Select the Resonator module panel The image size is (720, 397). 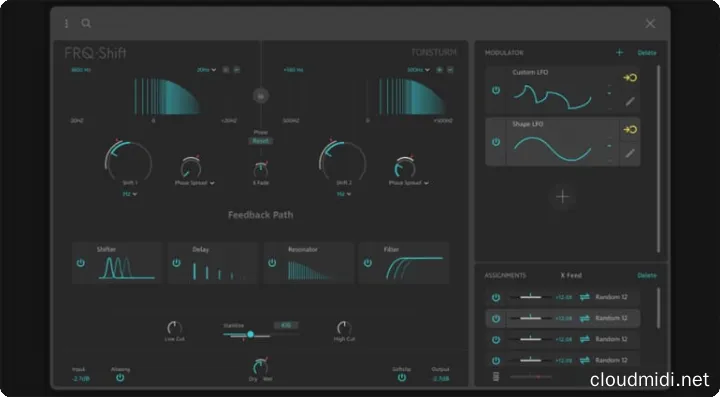(x=309, y=263)
